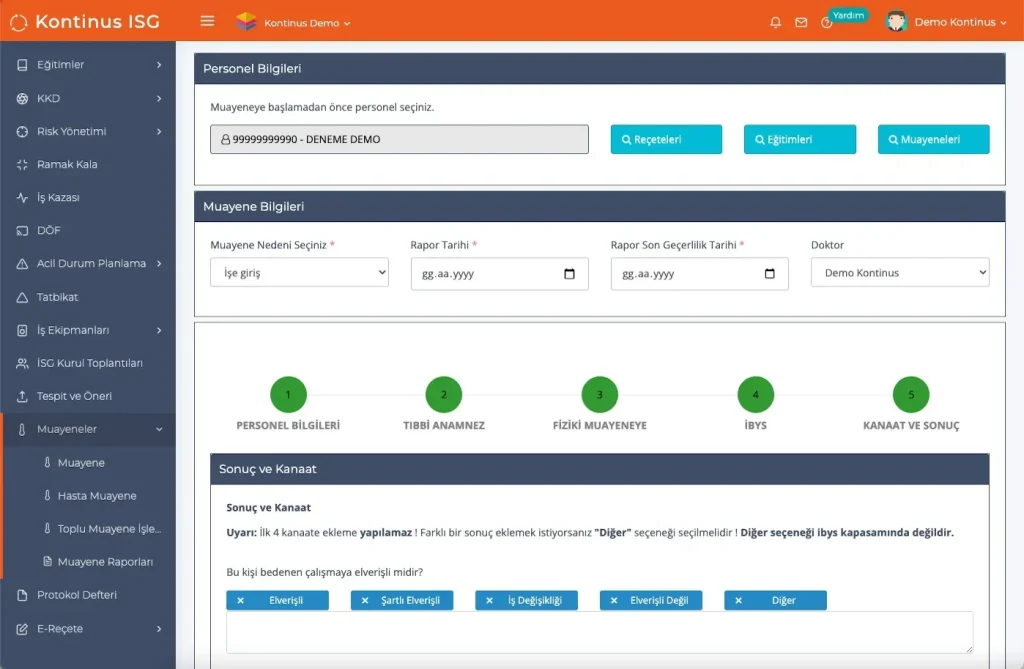
Task: Click the Yardım help icon
Action: click(x=826, y=23)
